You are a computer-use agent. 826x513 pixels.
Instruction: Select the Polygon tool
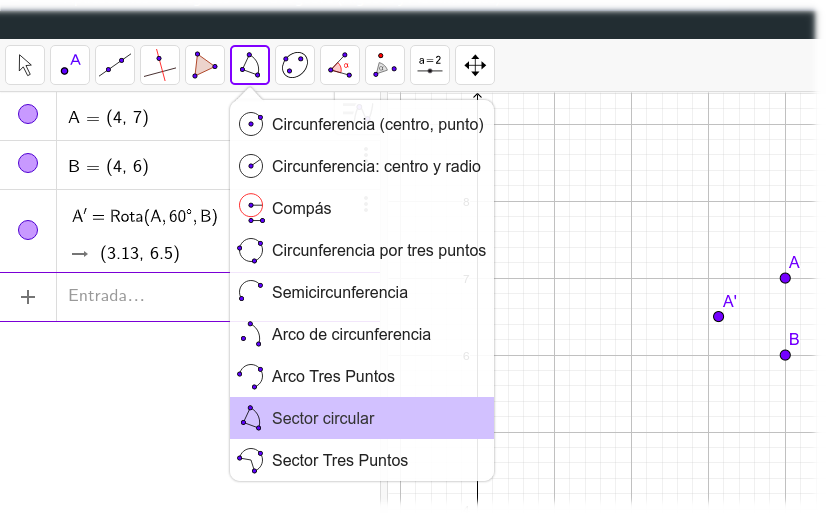[x=205, y=65]
